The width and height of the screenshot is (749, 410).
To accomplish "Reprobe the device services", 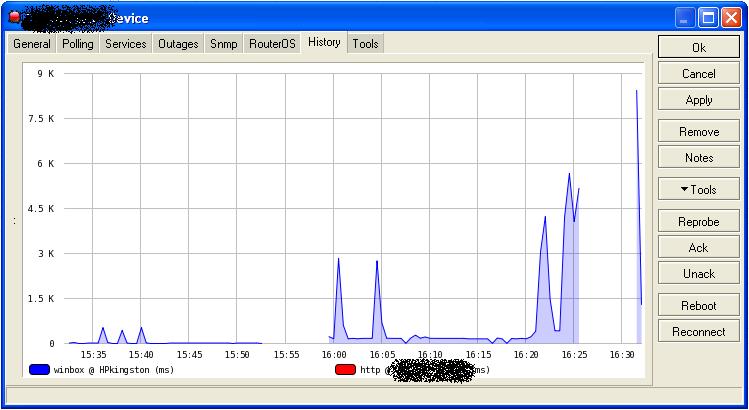I will point(699,221).
